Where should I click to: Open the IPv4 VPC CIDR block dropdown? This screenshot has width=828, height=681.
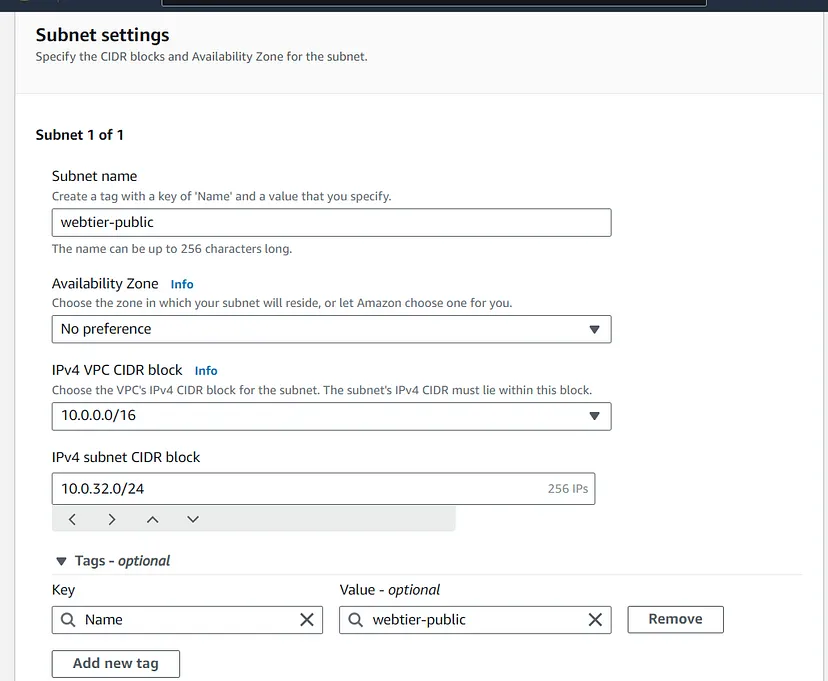330,416
